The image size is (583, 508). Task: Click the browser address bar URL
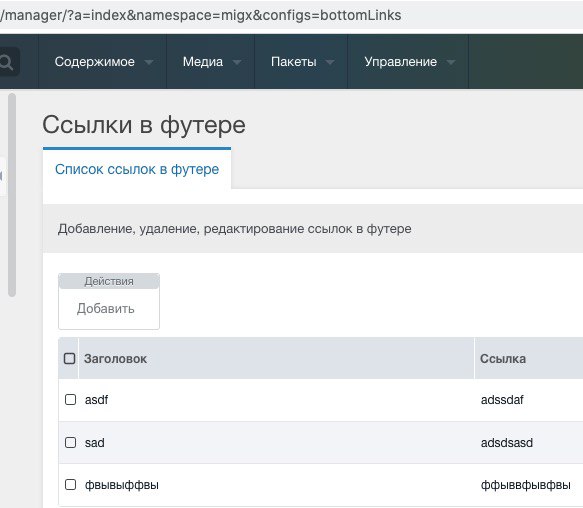[x=200, y=15]
